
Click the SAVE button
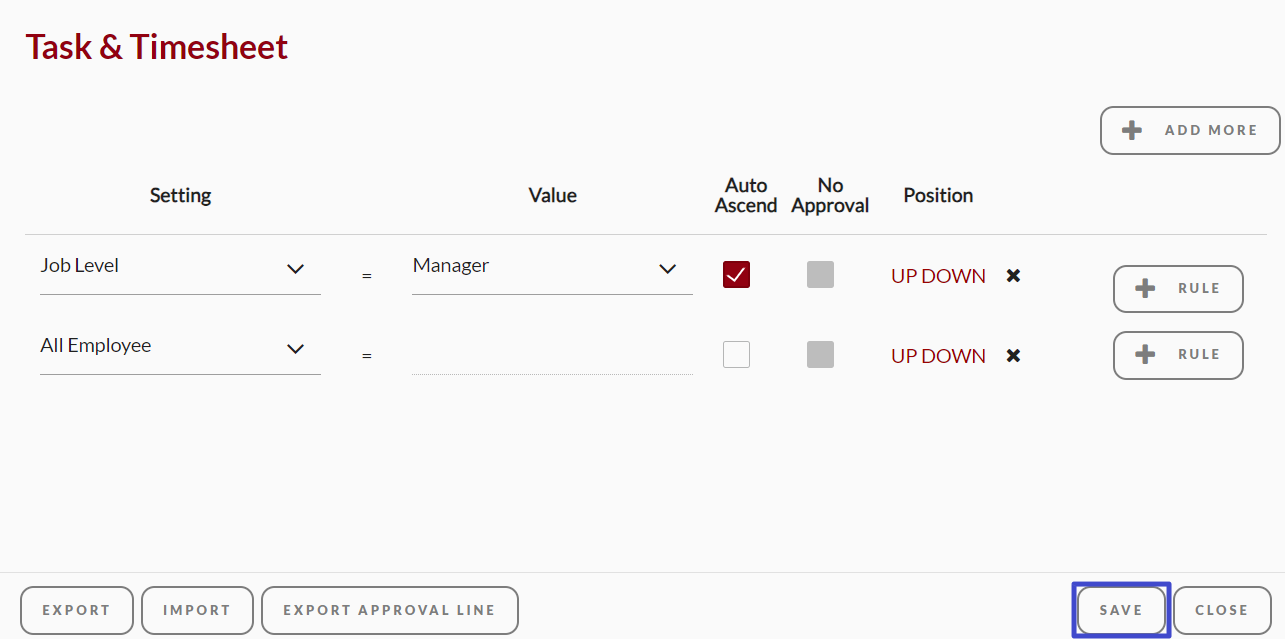click(x=1121, y=610)
